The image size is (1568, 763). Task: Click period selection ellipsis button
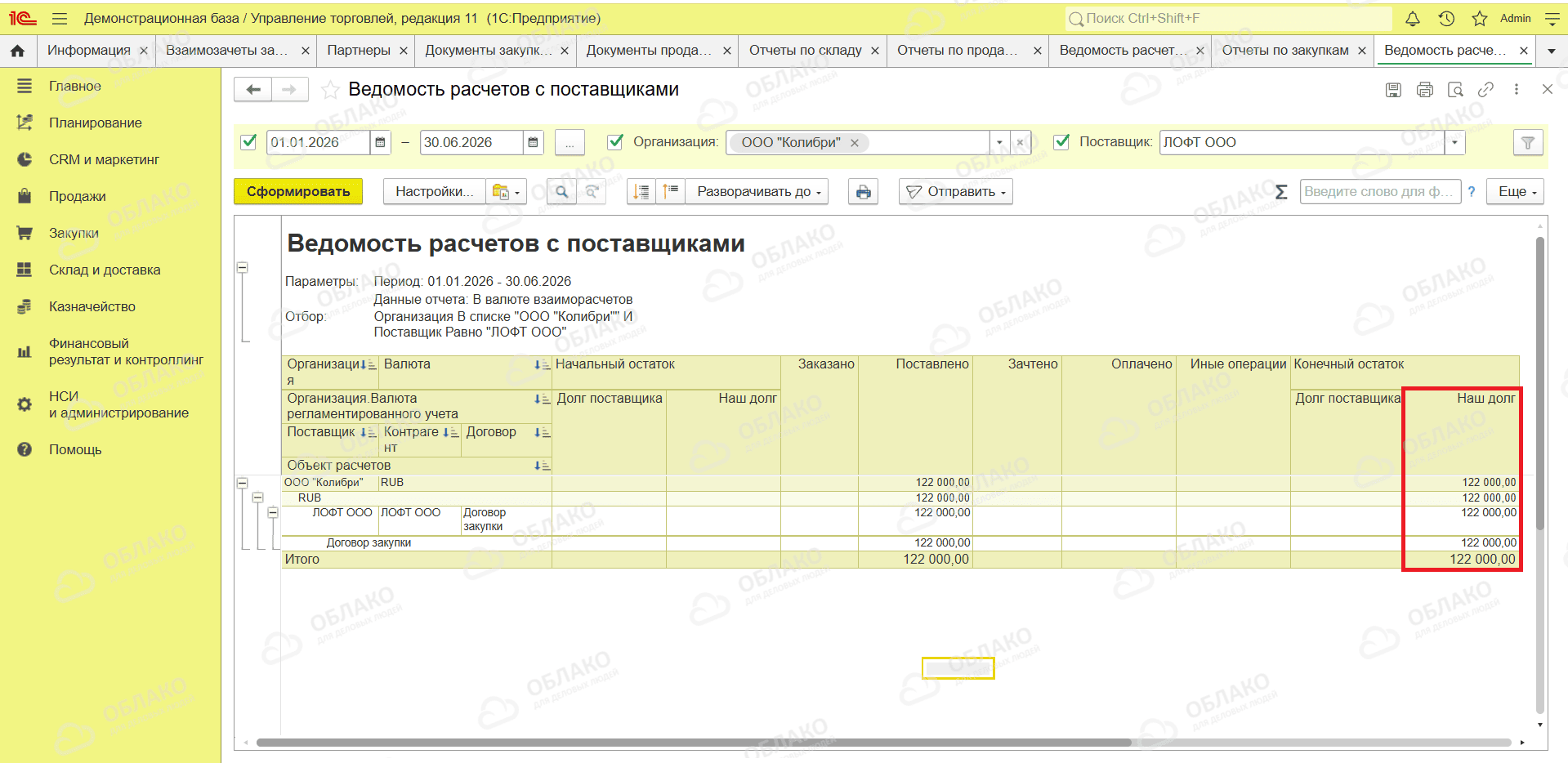click(570, 143)
